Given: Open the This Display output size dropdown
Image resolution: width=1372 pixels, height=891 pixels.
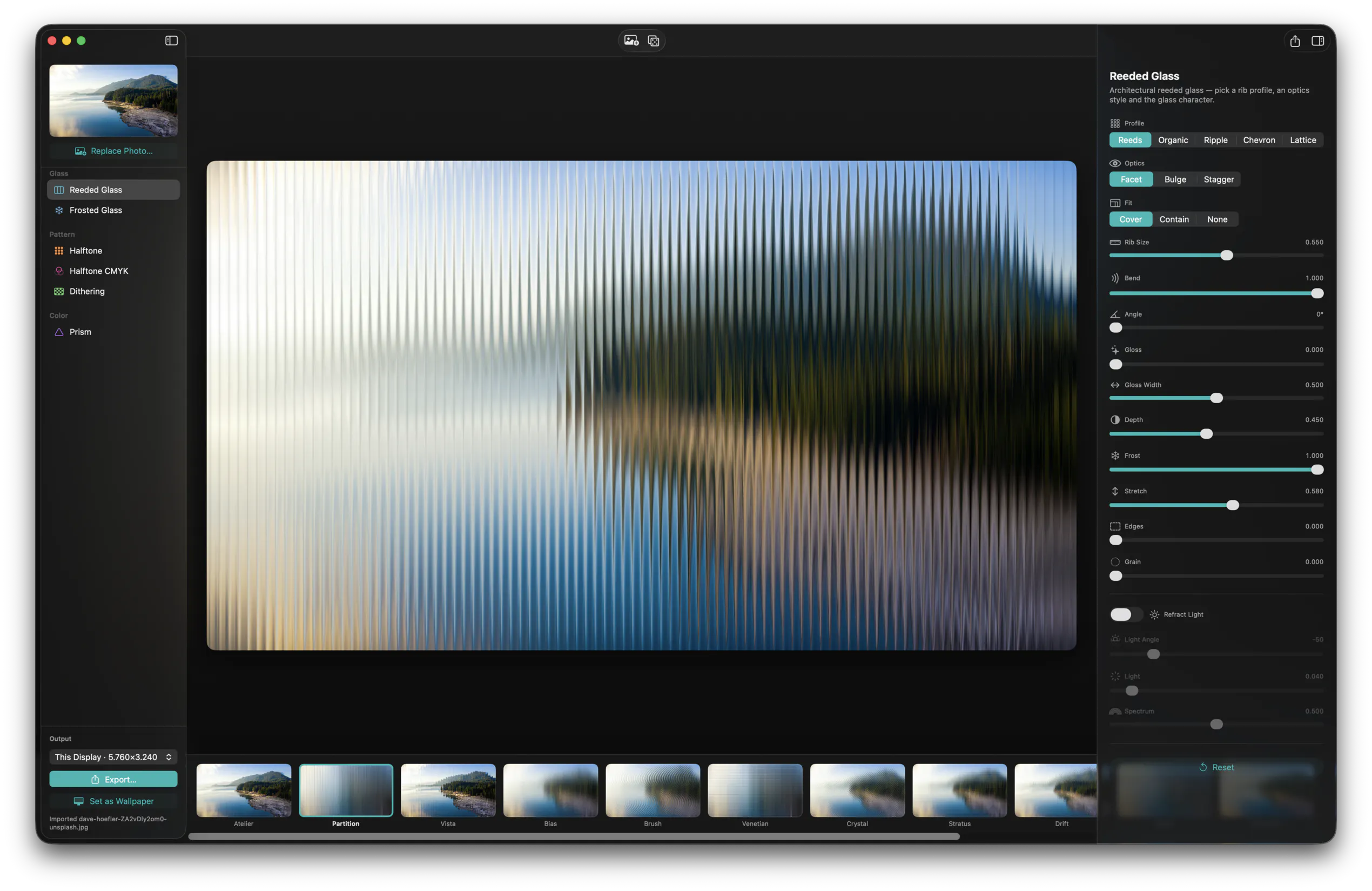Looking at the screenshot, I should pos(113,756).
